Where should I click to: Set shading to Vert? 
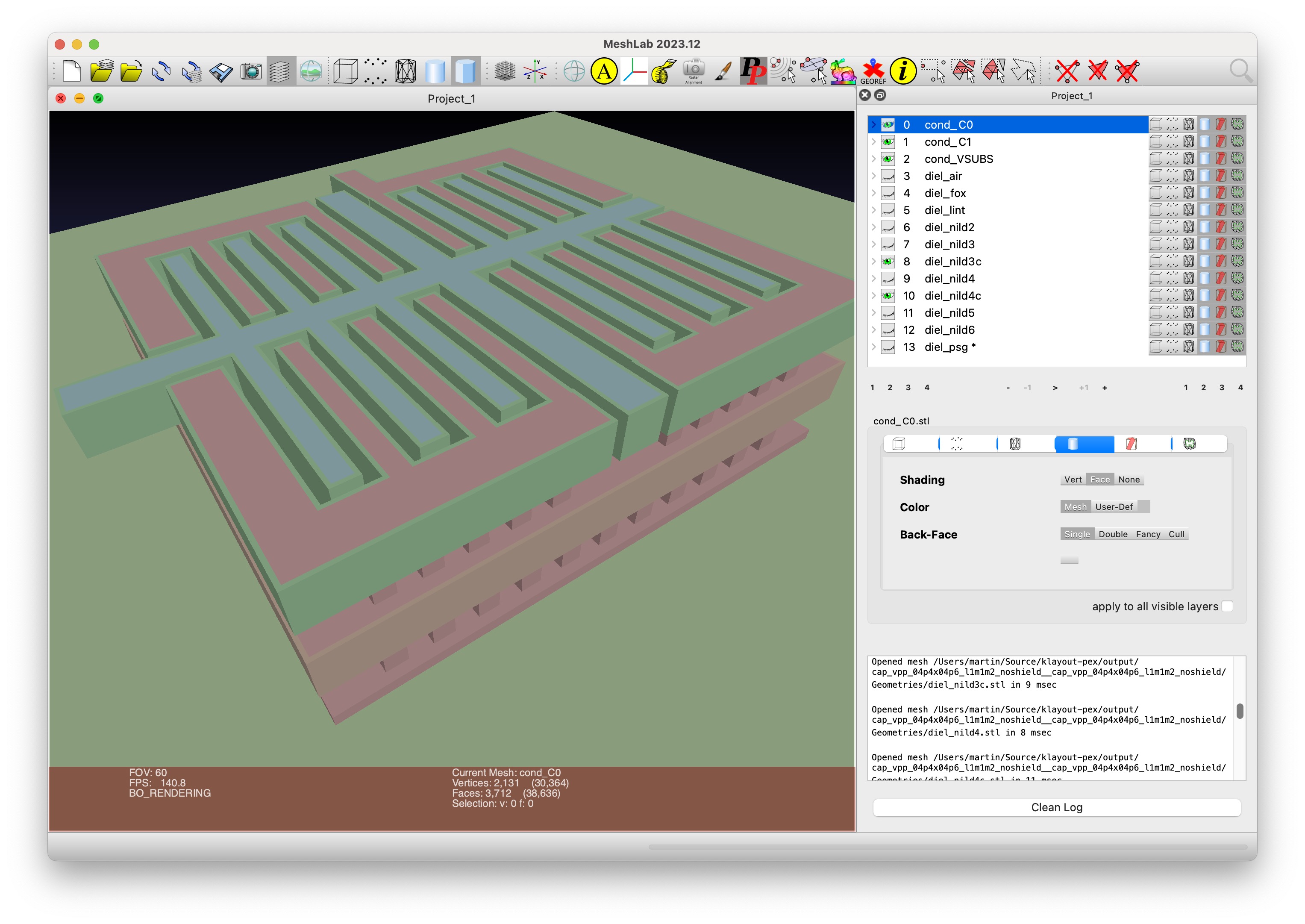point(1073,479)
